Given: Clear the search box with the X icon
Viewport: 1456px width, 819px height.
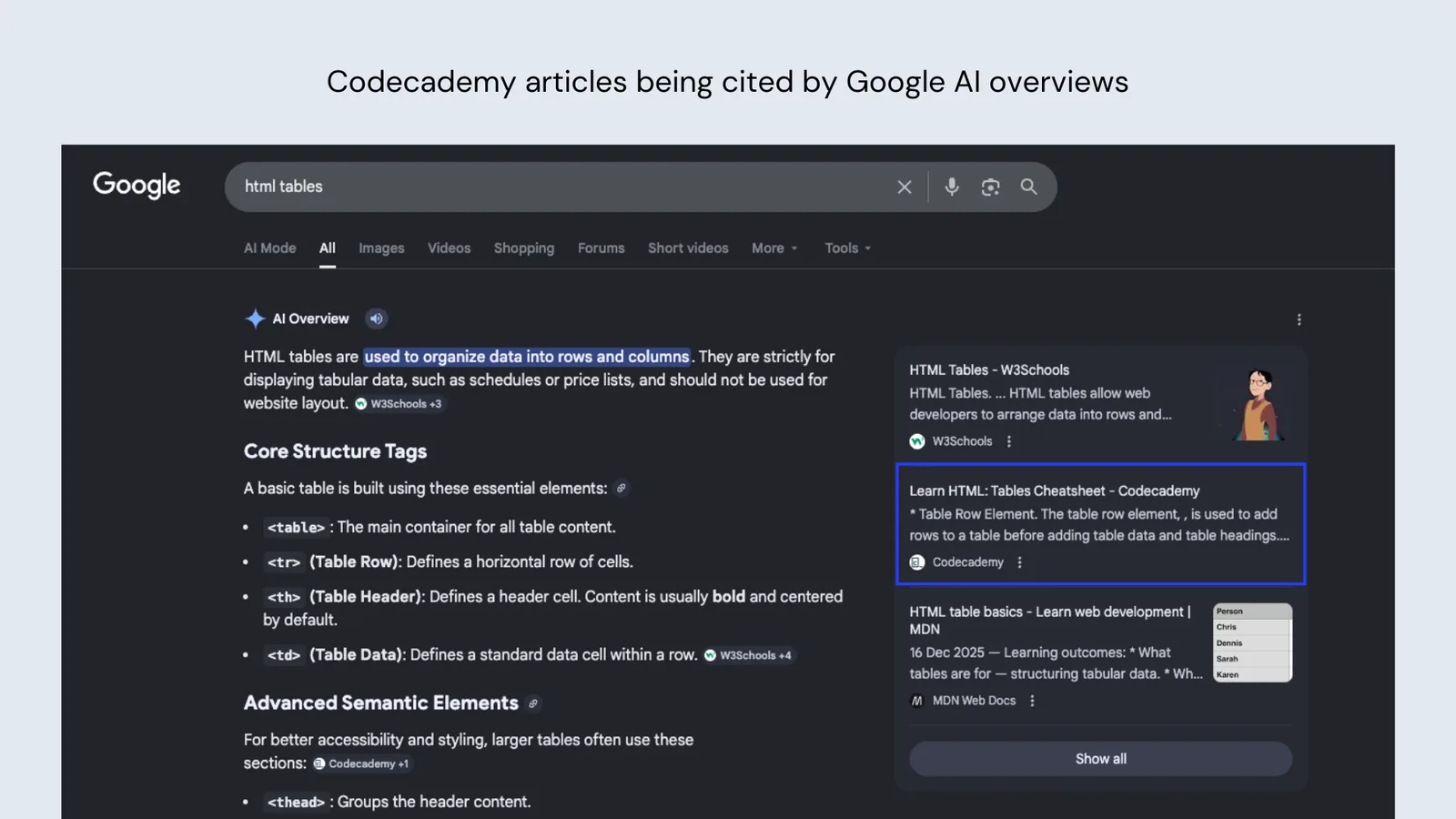Looking at the screenshot, I should [x=905, y=187].
